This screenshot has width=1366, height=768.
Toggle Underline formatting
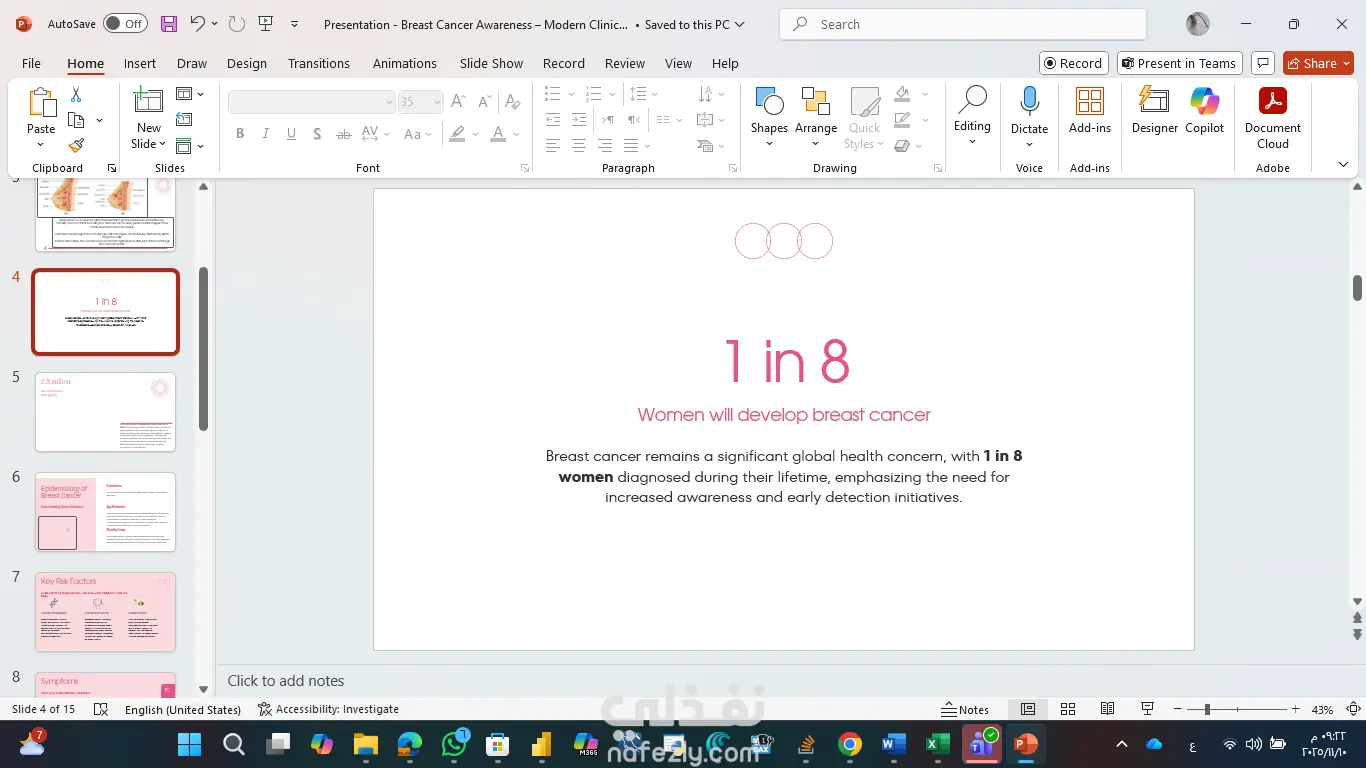pos(292,134)
